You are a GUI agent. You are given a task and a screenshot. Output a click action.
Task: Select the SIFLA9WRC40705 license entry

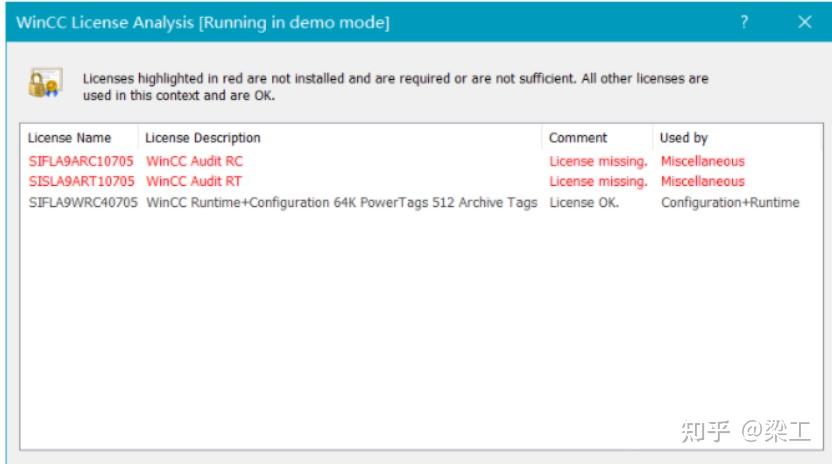[x=83, y=202]
